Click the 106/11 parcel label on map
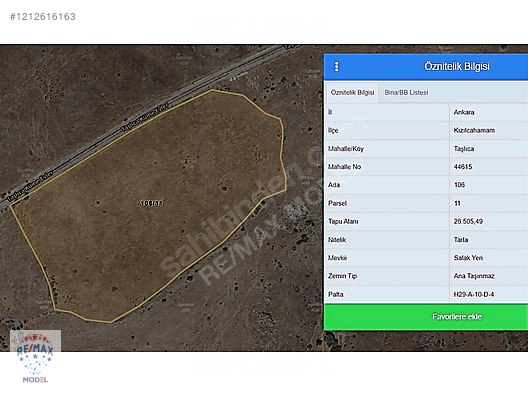Screen dimensions: 528x396 152,203
